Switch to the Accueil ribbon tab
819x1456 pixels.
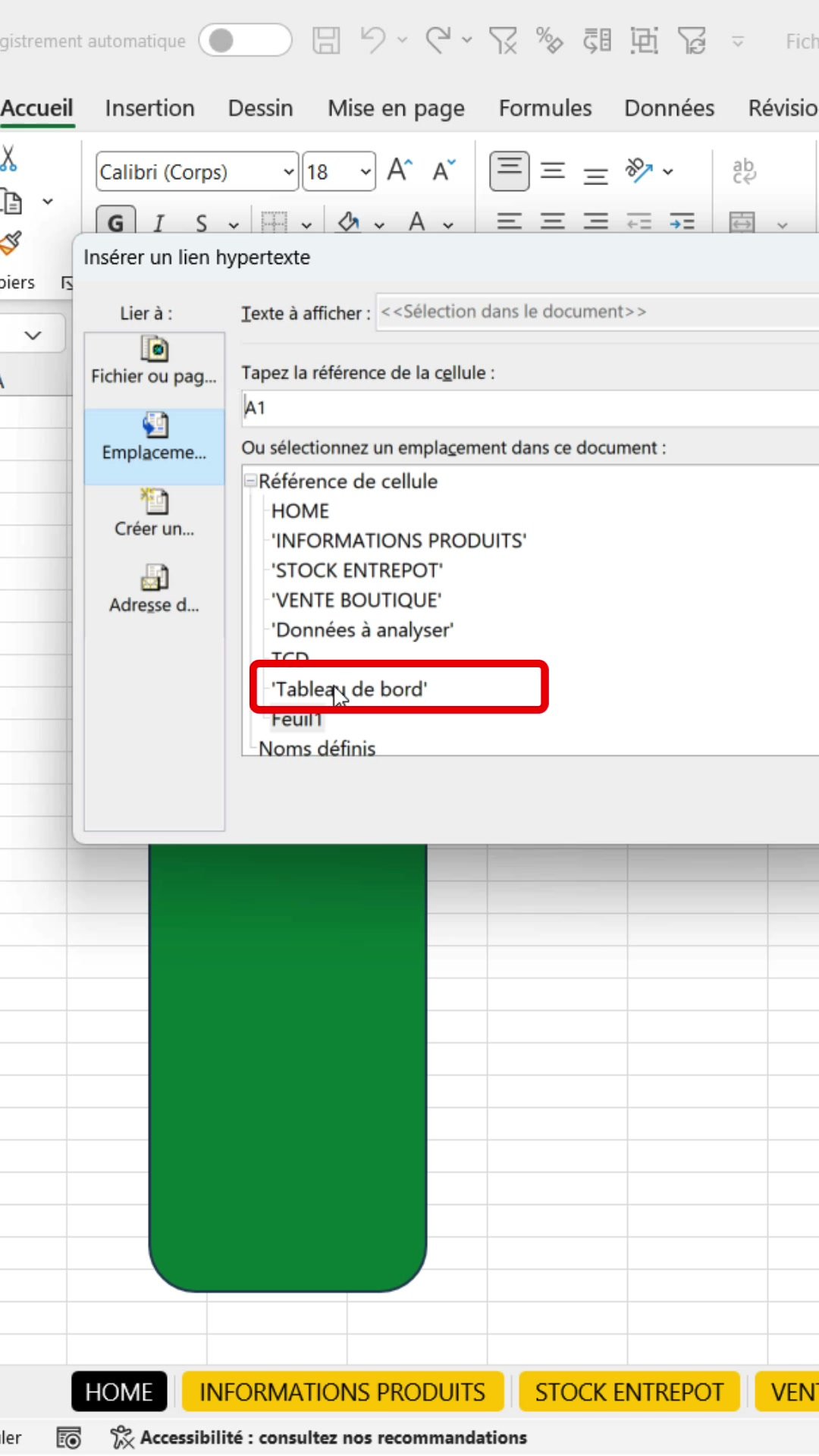[x=37, y=108]
